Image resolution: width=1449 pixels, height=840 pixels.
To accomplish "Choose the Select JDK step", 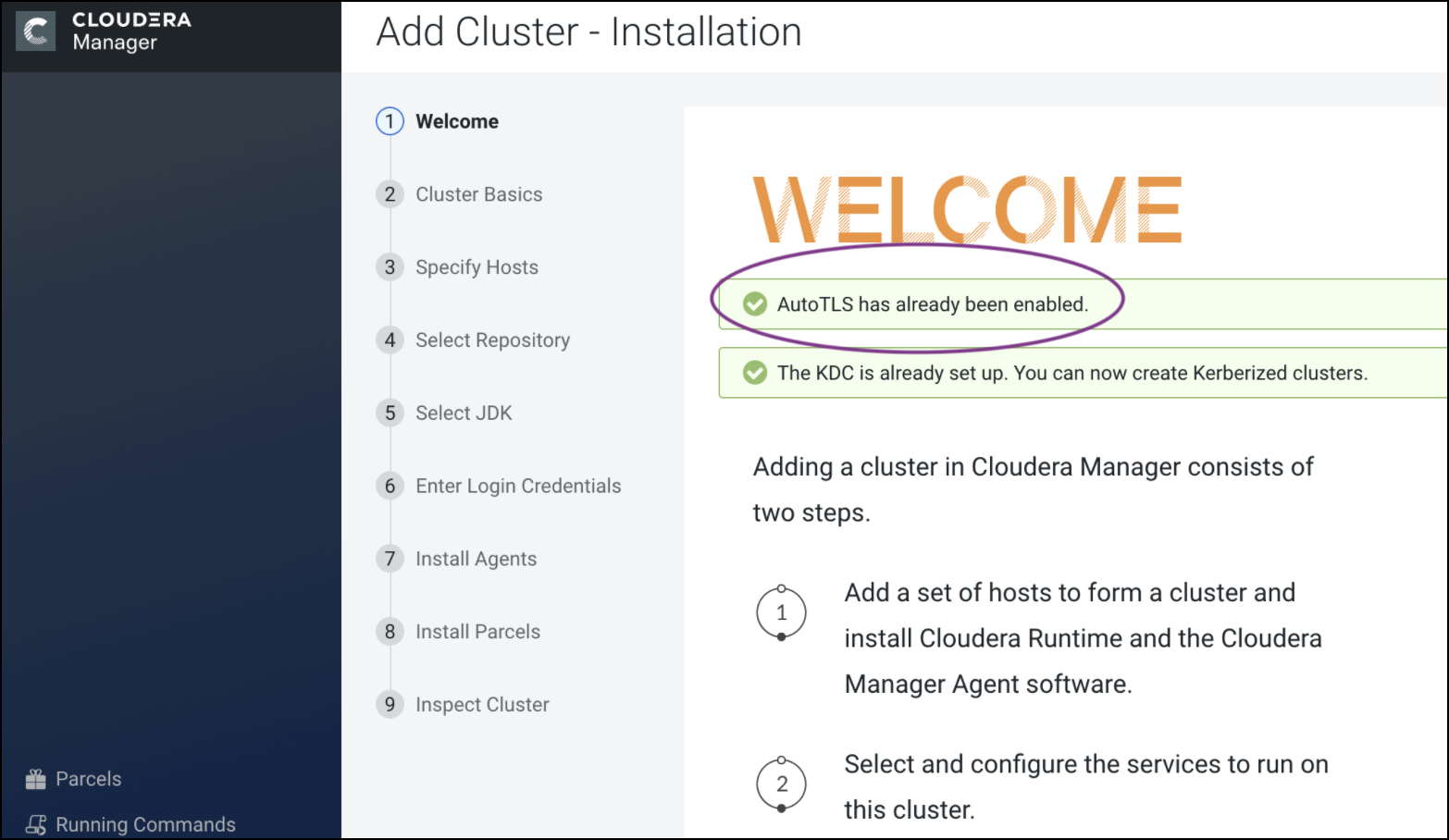I will pos(464,414).
